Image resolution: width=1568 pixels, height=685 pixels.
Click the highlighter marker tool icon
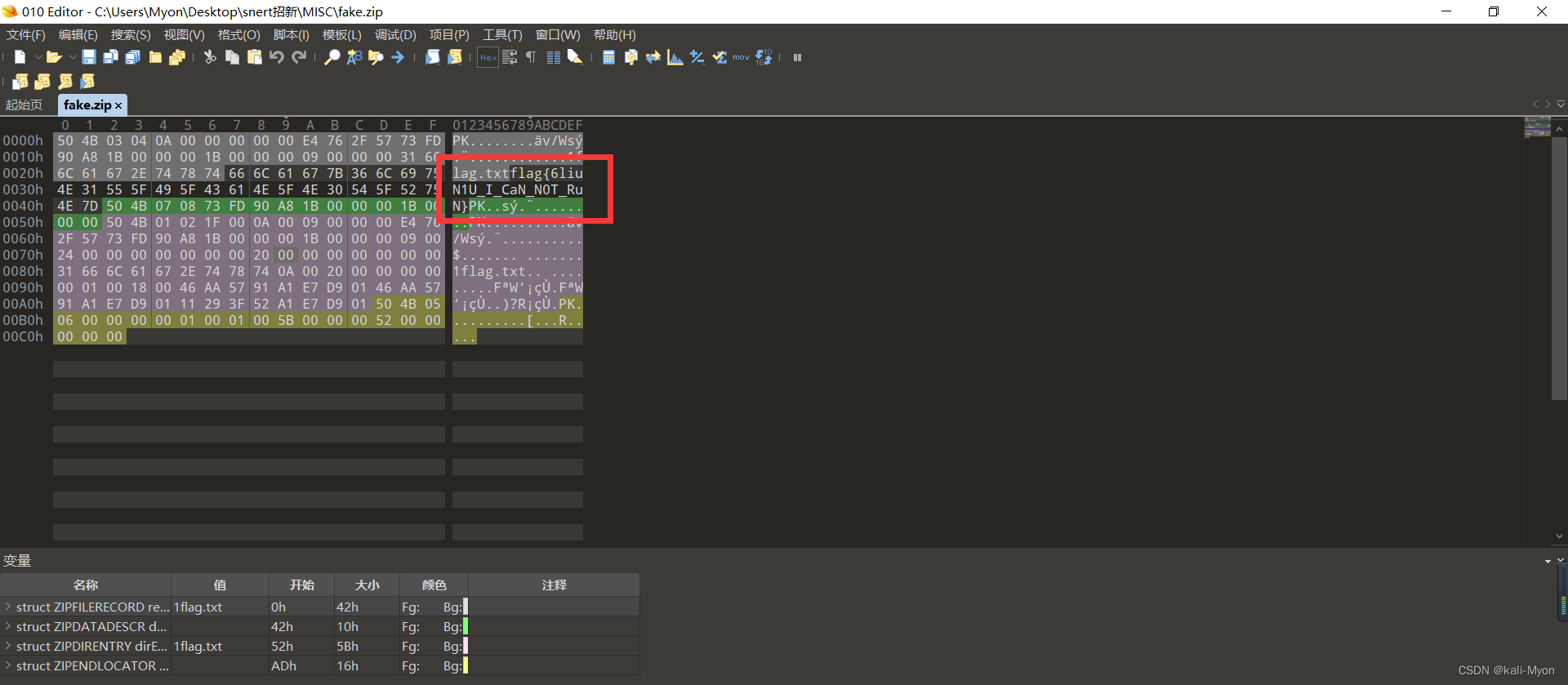click(576, 57)
